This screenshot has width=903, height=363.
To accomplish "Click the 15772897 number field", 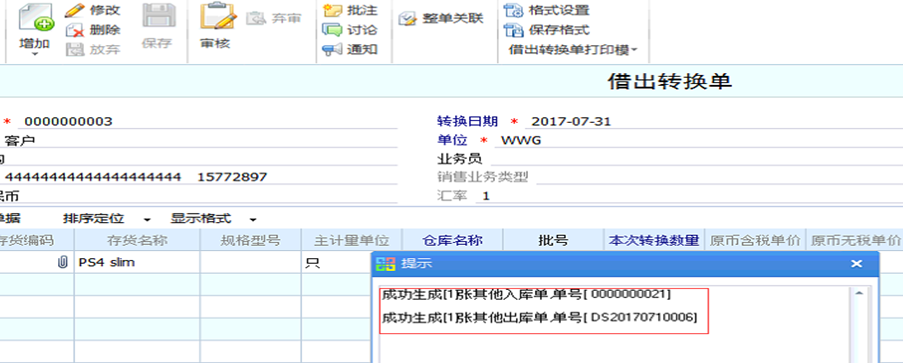I will click(x=232, y=177).
